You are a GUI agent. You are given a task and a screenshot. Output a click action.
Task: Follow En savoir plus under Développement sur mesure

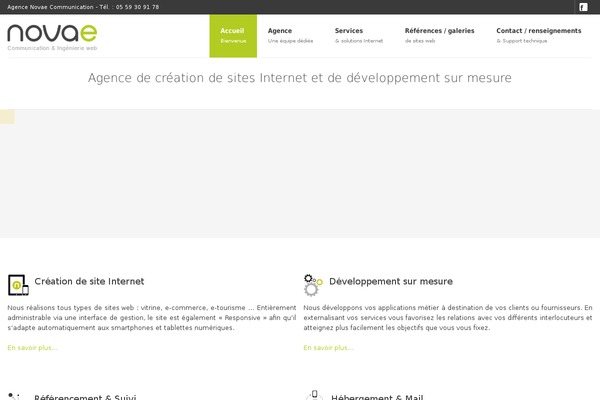click(x=328, y=348)
